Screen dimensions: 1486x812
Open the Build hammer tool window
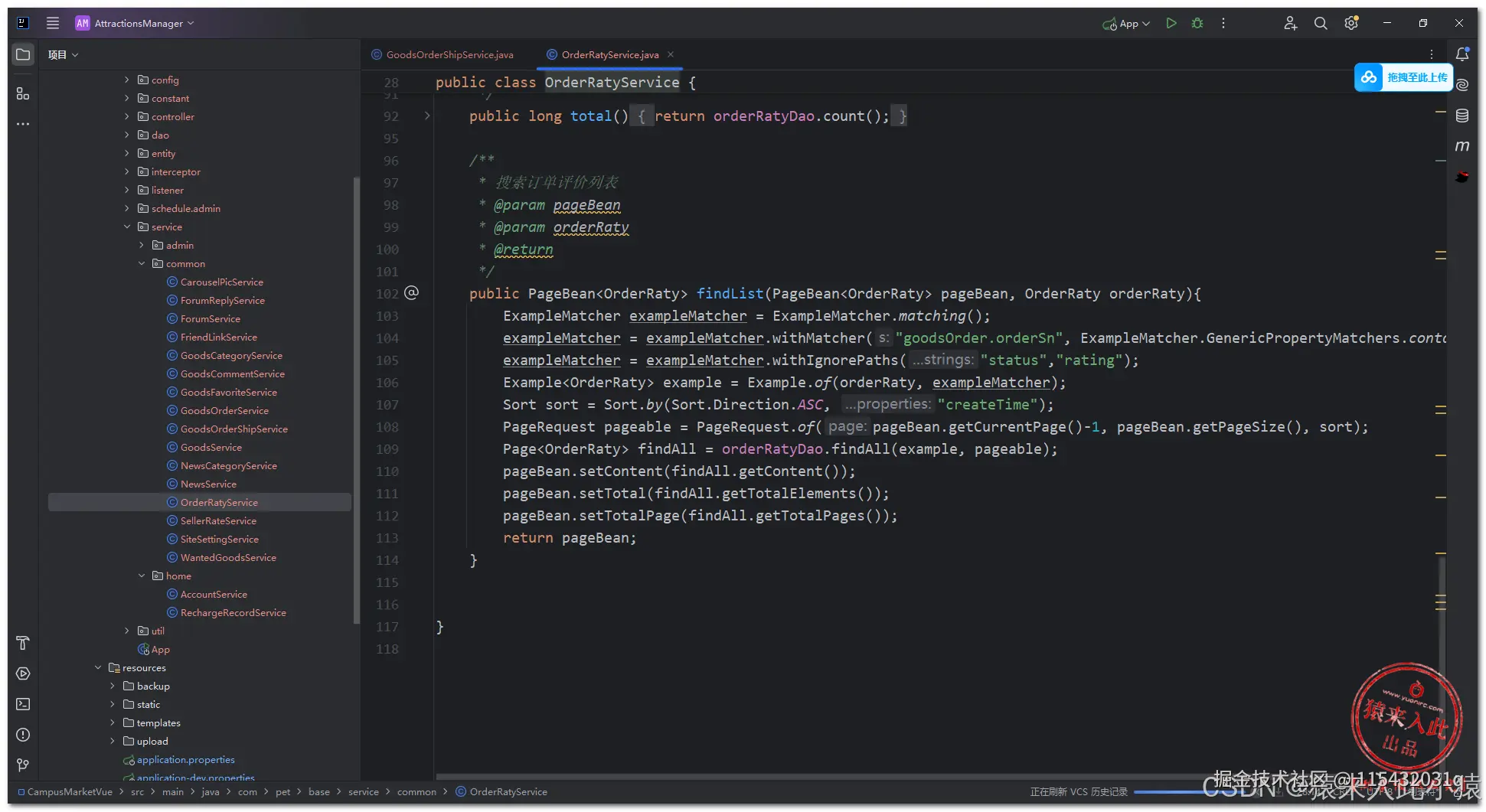[23, 643]
